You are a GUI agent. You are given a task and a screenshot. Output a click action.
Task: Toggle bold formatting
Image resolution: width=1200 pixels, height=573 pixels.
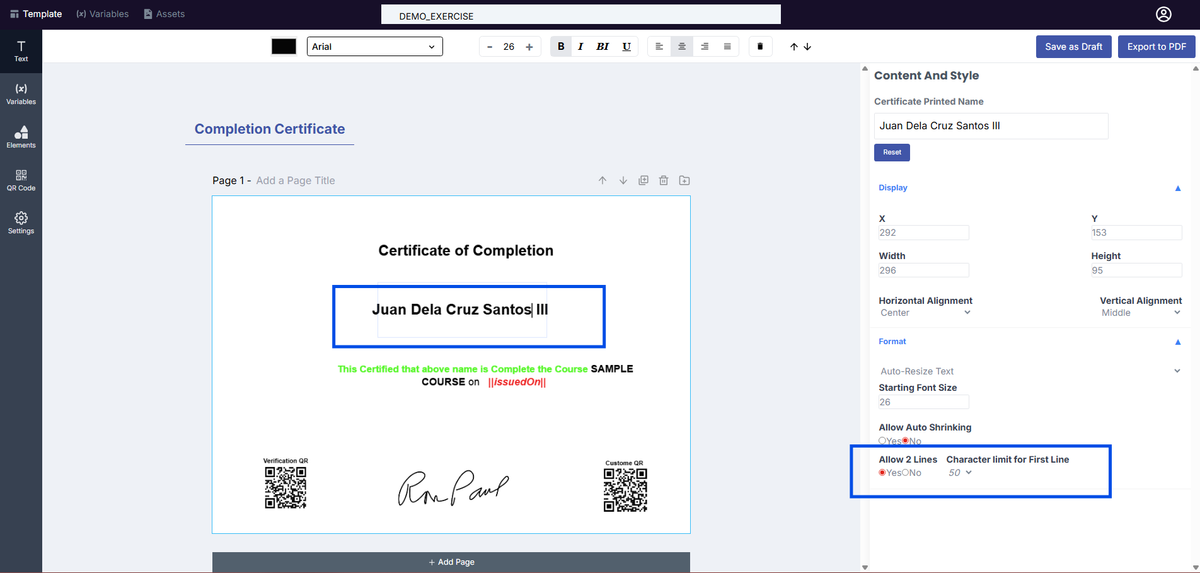(561, 47)
